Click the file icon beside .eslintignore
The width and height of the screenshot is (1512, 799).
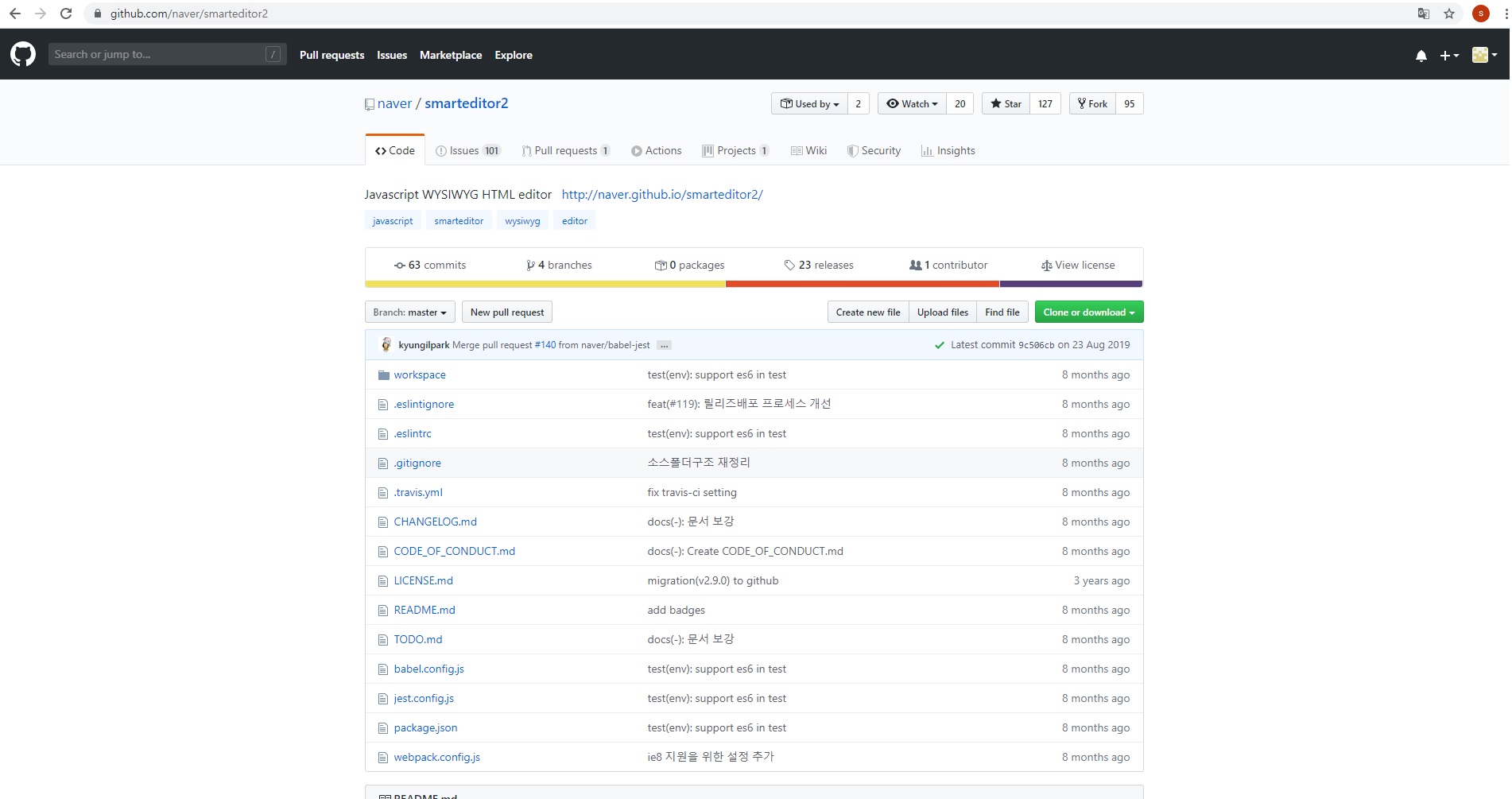point(383,405)
